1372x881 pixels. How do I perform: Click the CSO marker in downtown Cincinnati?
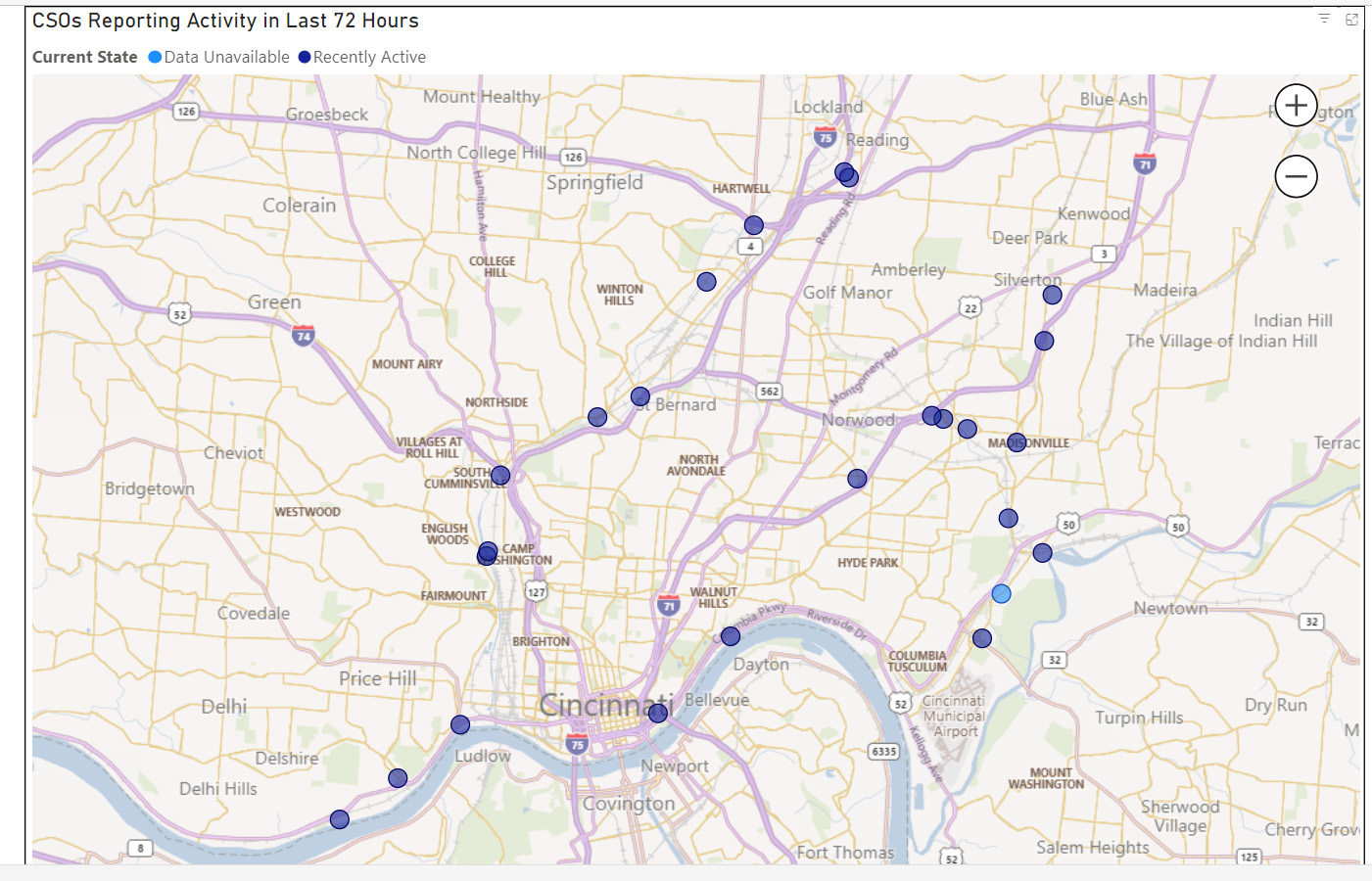pos(658,714)
